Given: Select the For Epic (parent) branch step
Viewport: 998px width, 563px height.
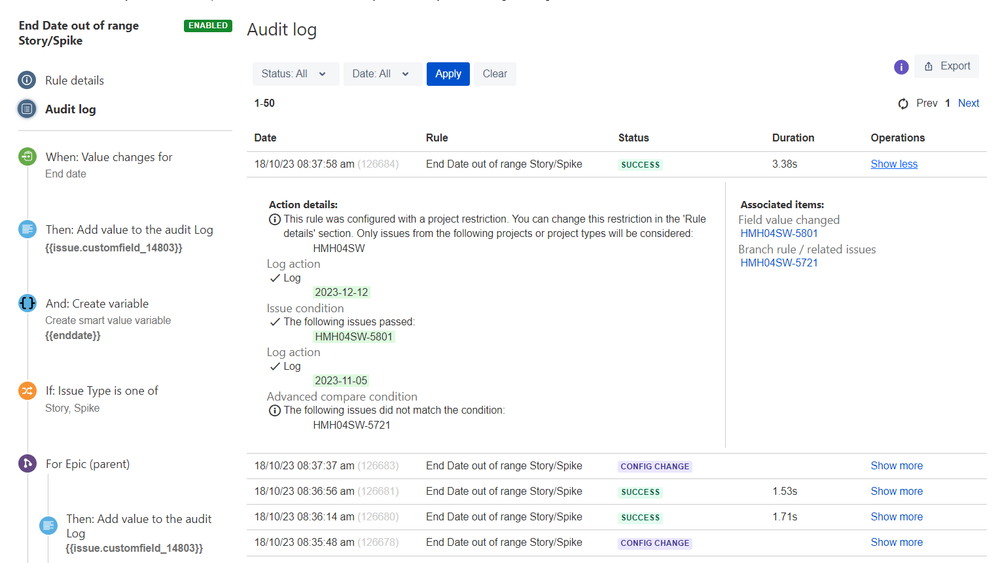Looking at the screenshot, I should point(87,464).
